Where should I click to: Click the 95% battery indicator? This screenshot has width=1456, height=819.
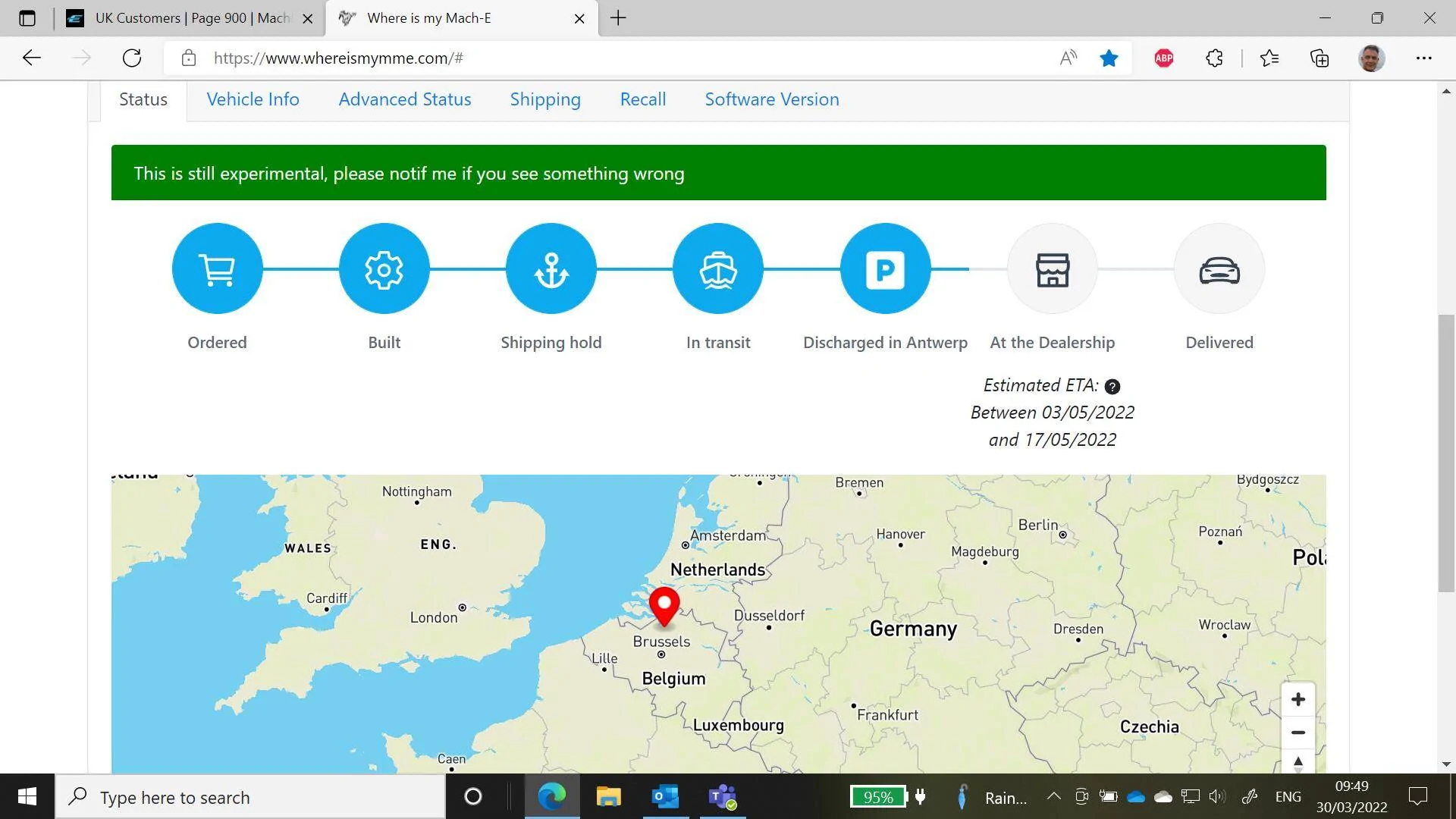(877, 797)
